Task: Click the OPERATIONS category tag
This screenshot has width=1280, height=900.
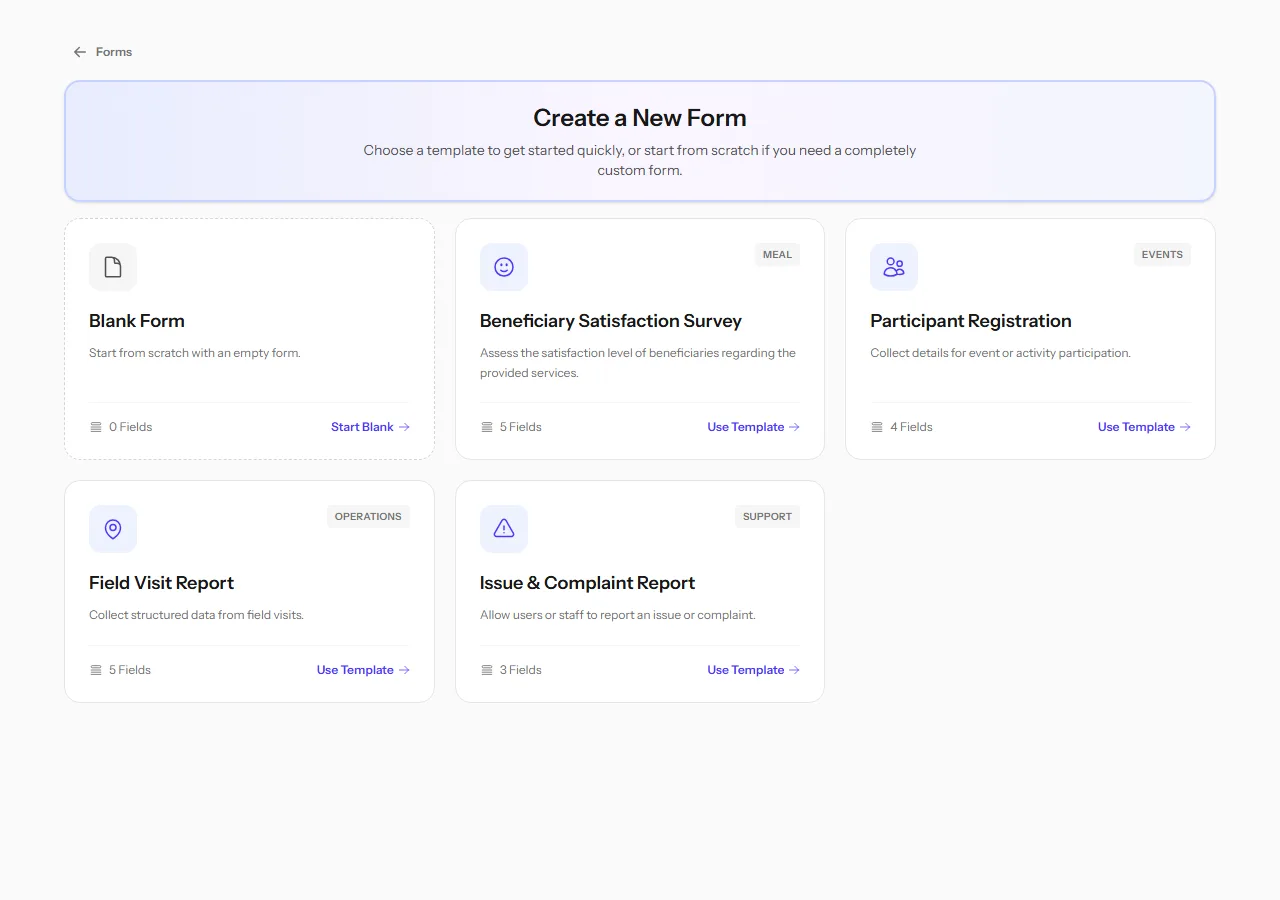Action: coord(368,517)
